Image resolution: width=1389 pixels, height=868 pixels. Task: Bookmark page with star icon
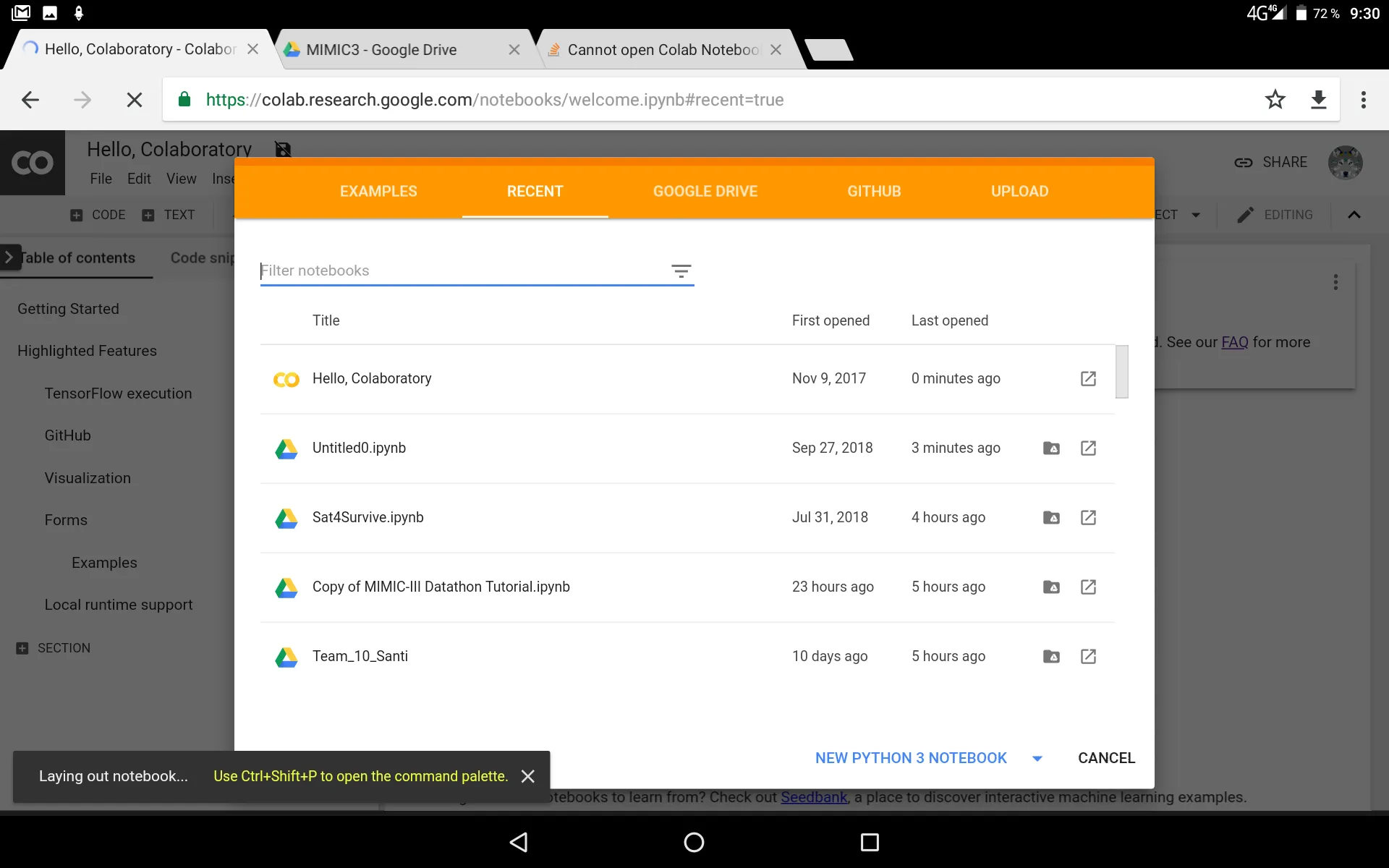pos(1275,99)
